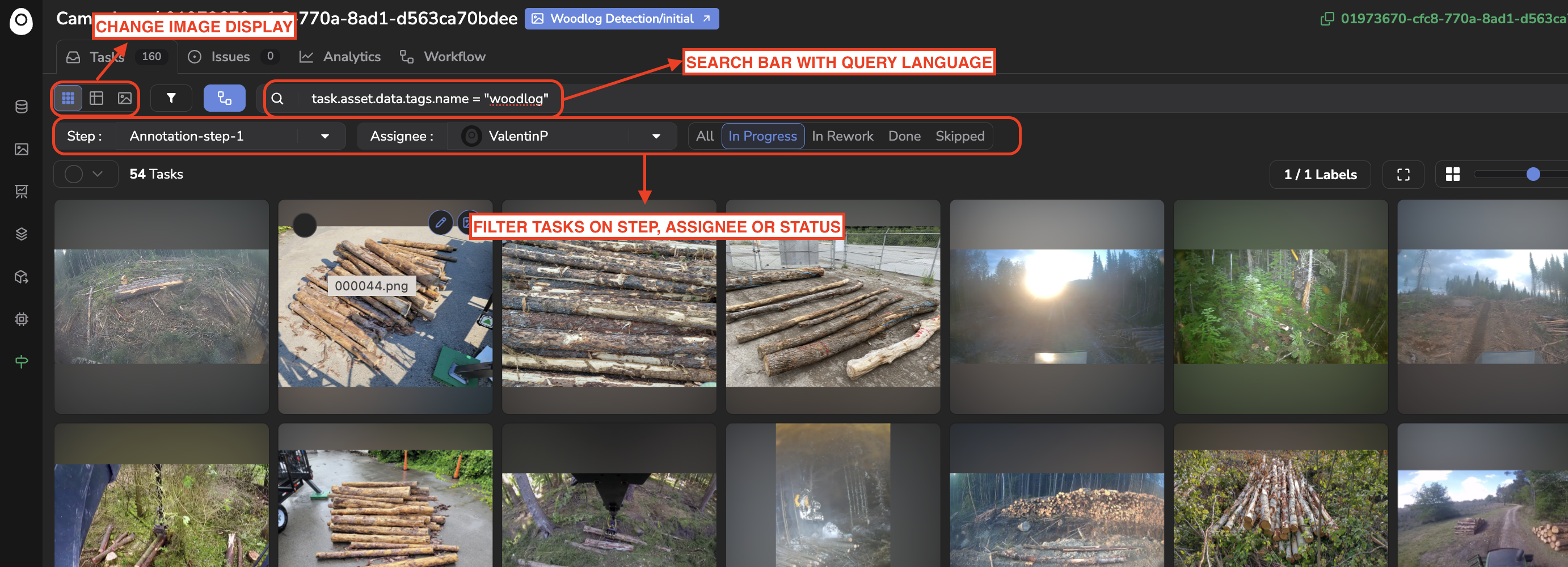Viewport: 1568px width, 567px height.
Task: Toggle the select-all tasks circle
Action: pos(74,175)
